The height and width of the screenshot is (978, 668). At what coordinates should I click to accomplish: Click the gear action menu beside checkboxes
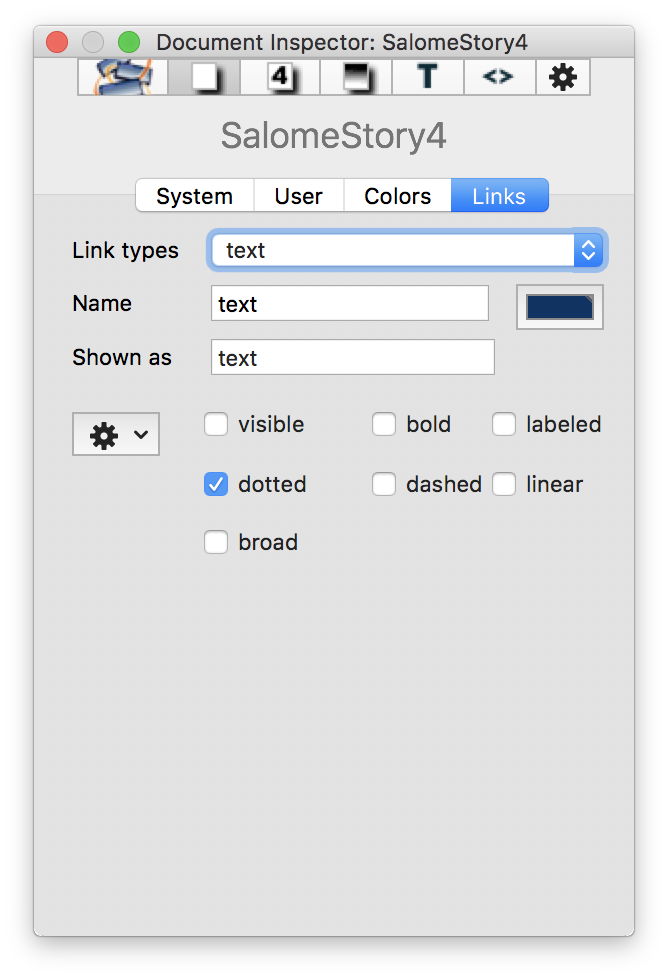click(115, 435)
